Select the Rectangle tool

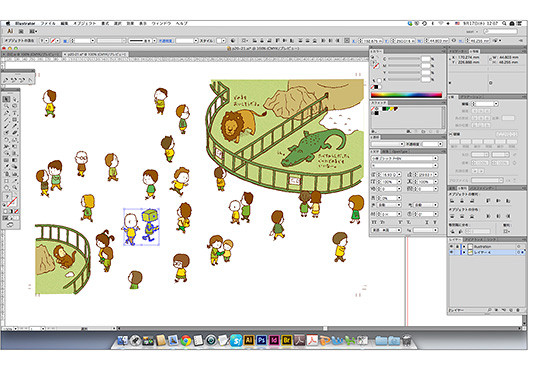15,119
